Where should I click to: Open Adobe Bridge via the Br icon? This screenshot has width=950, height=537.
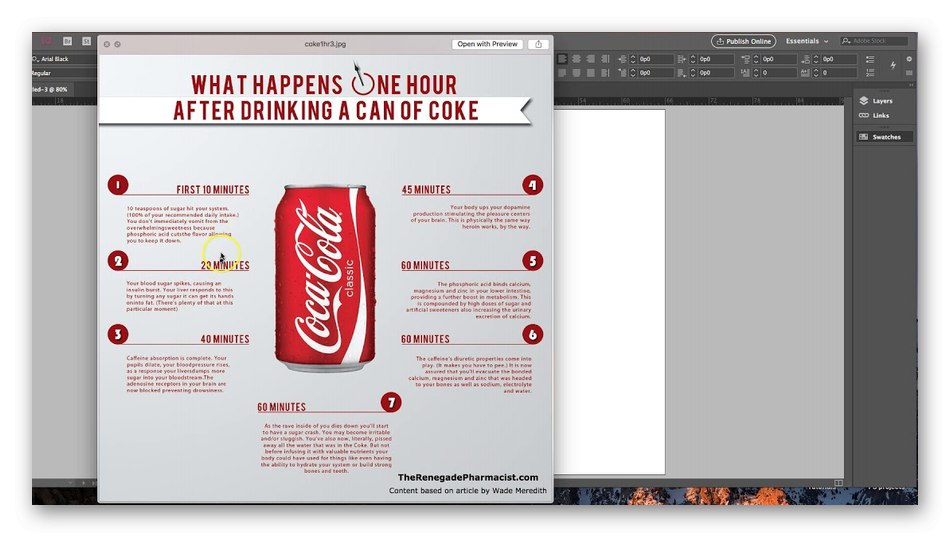point(67,41)
